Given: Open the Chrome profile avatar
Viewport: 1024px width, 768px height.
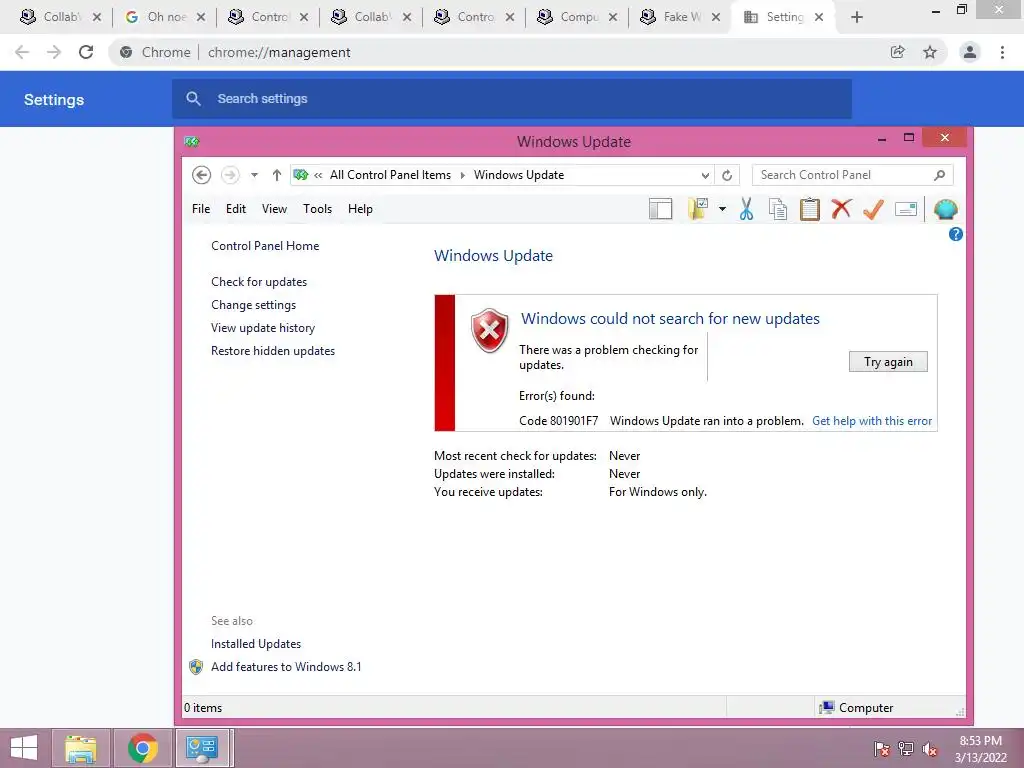Looking at the screenshot, I should [969, 52].
